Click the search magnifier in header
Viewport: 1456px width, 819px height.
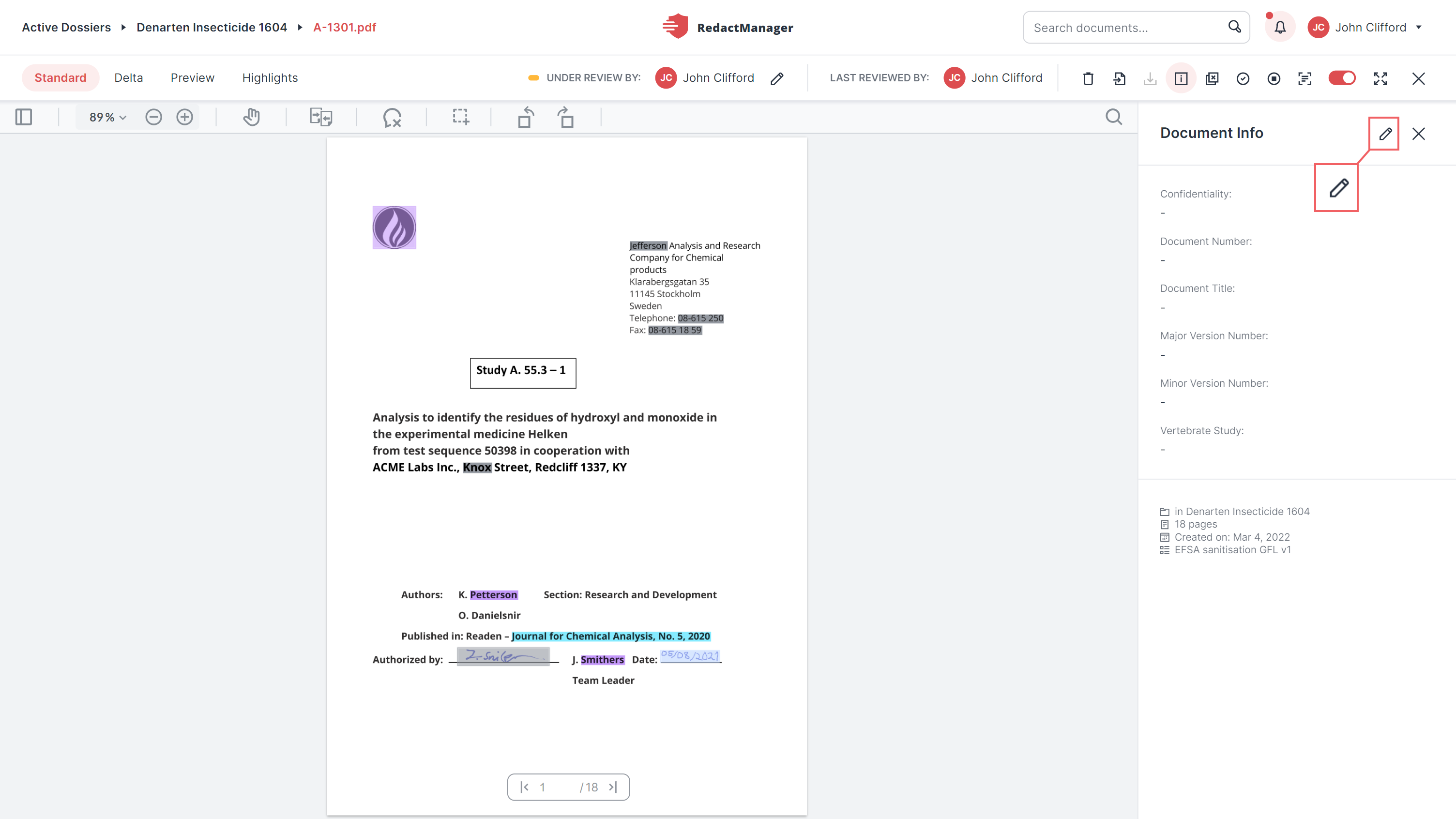click(x=1234, y=27)
